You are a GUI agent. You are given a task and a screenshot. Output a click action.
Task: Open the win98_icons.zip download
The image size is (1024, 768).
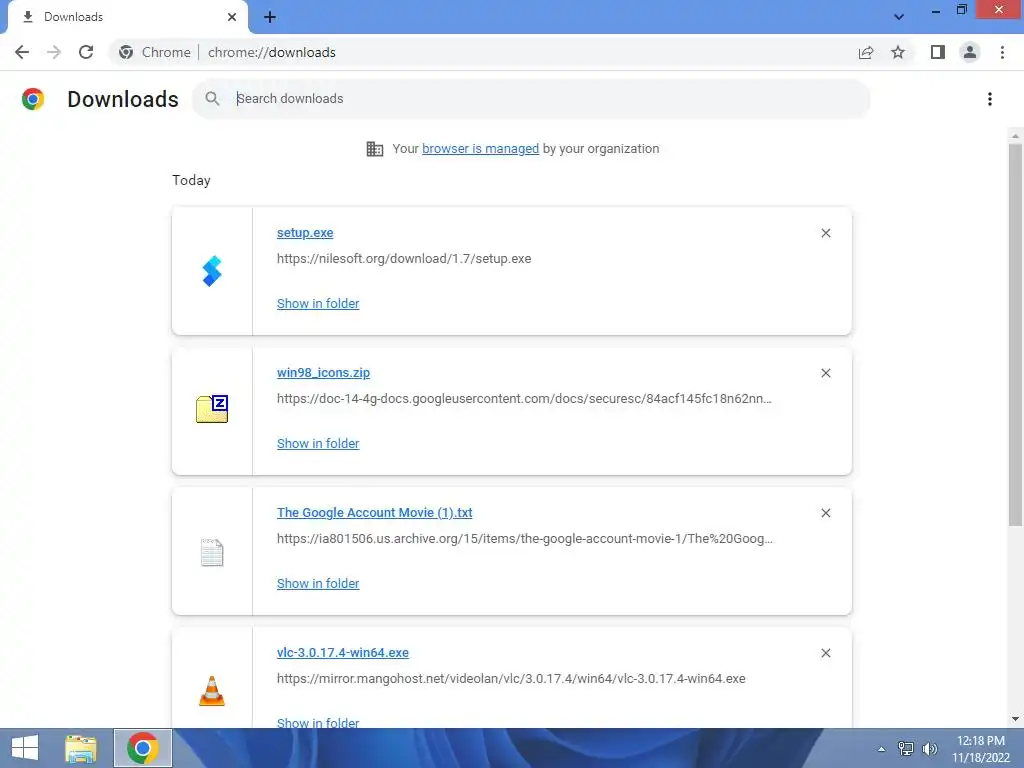(323, 373)
